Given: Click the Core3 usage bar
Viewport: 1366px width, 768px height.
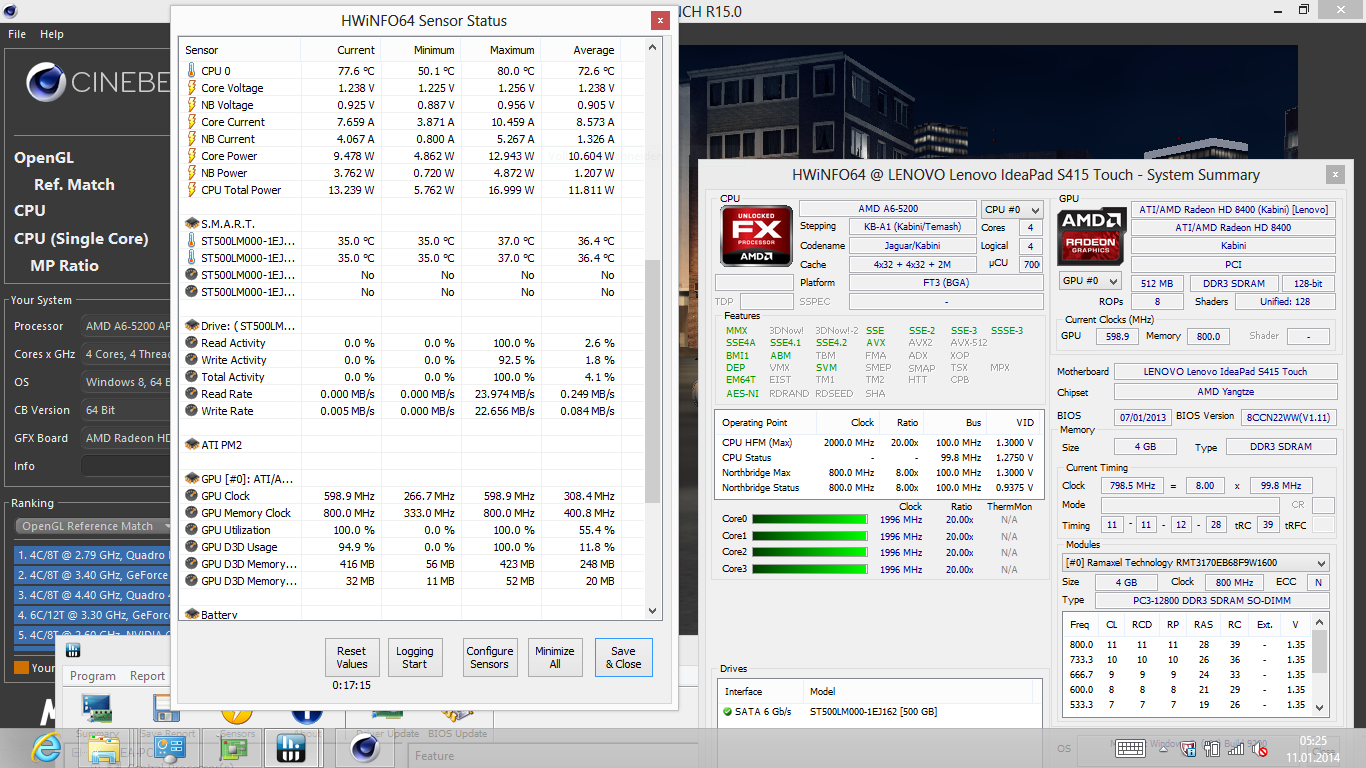Looking at the screenshot, I should pos(809,569).
